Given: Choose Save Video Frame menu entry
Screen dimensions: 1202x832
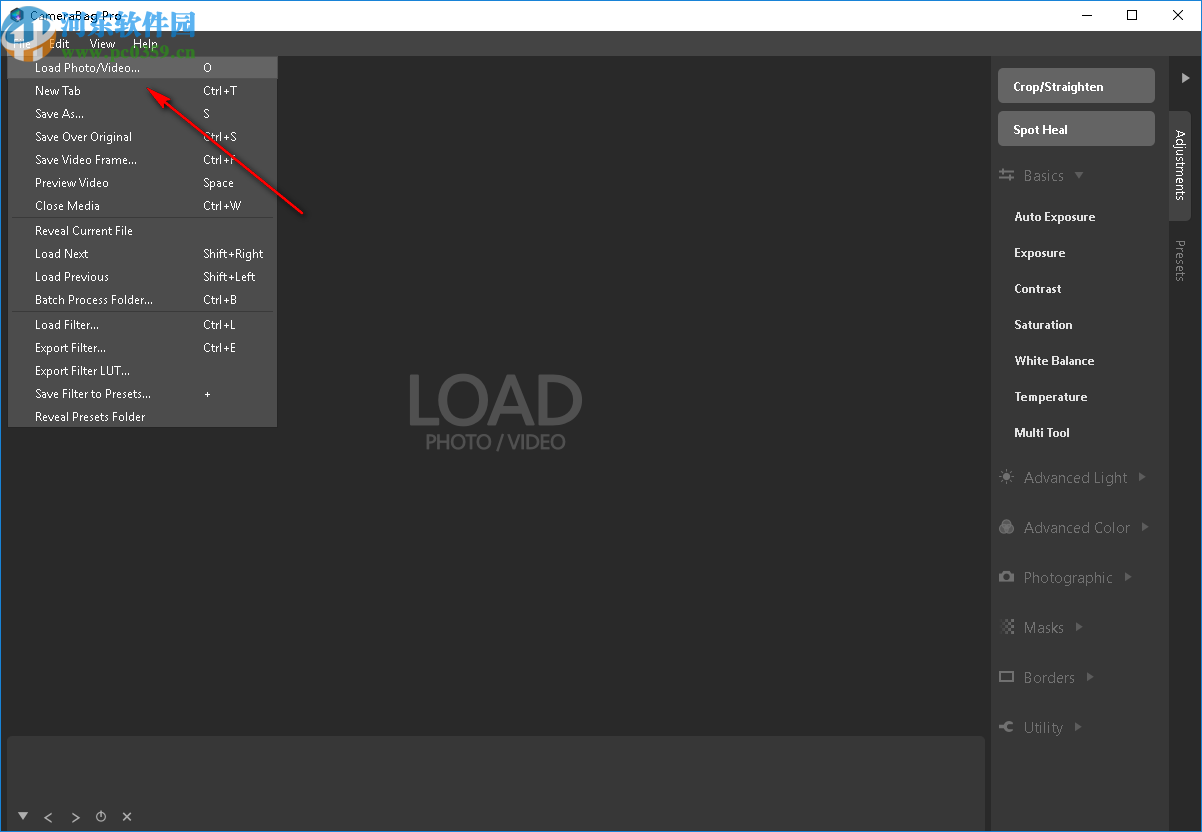Looking at the screenshot, I should 142,160.
